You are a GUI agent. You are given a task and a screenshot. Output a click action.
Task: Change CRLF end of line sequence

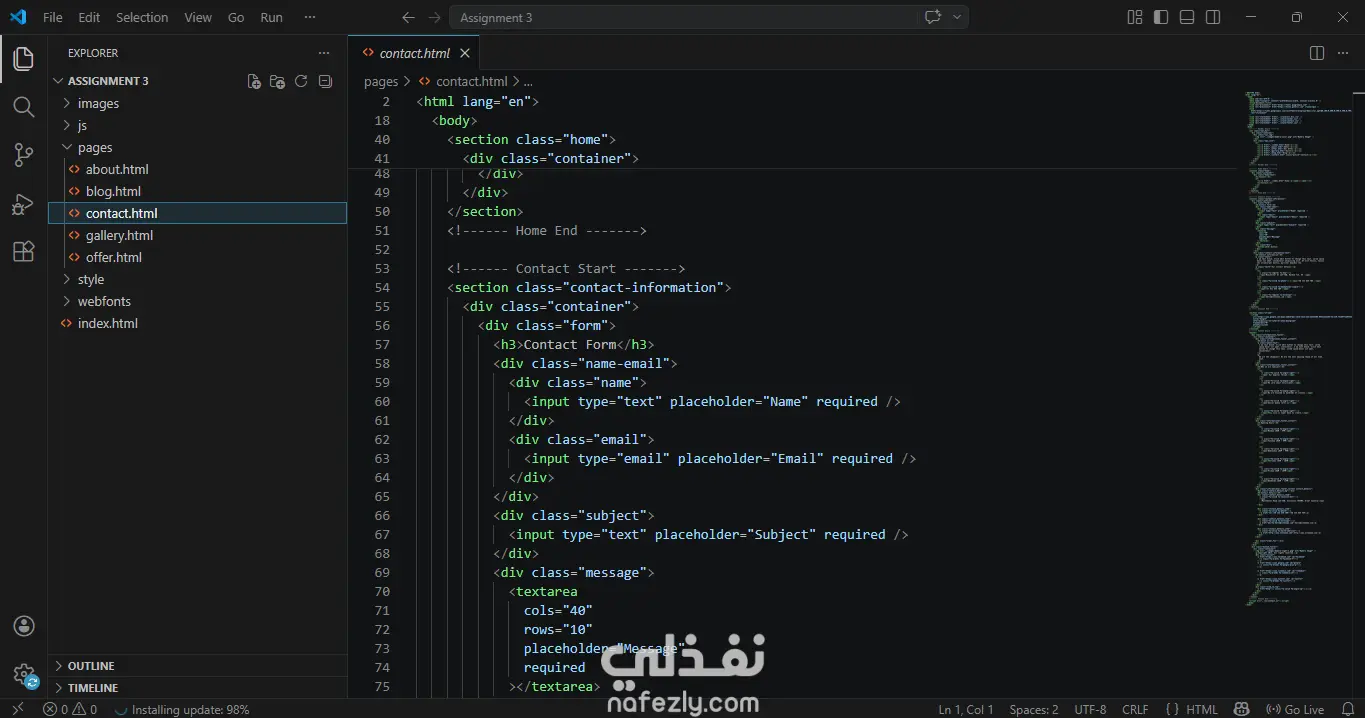pos(1135,709)
